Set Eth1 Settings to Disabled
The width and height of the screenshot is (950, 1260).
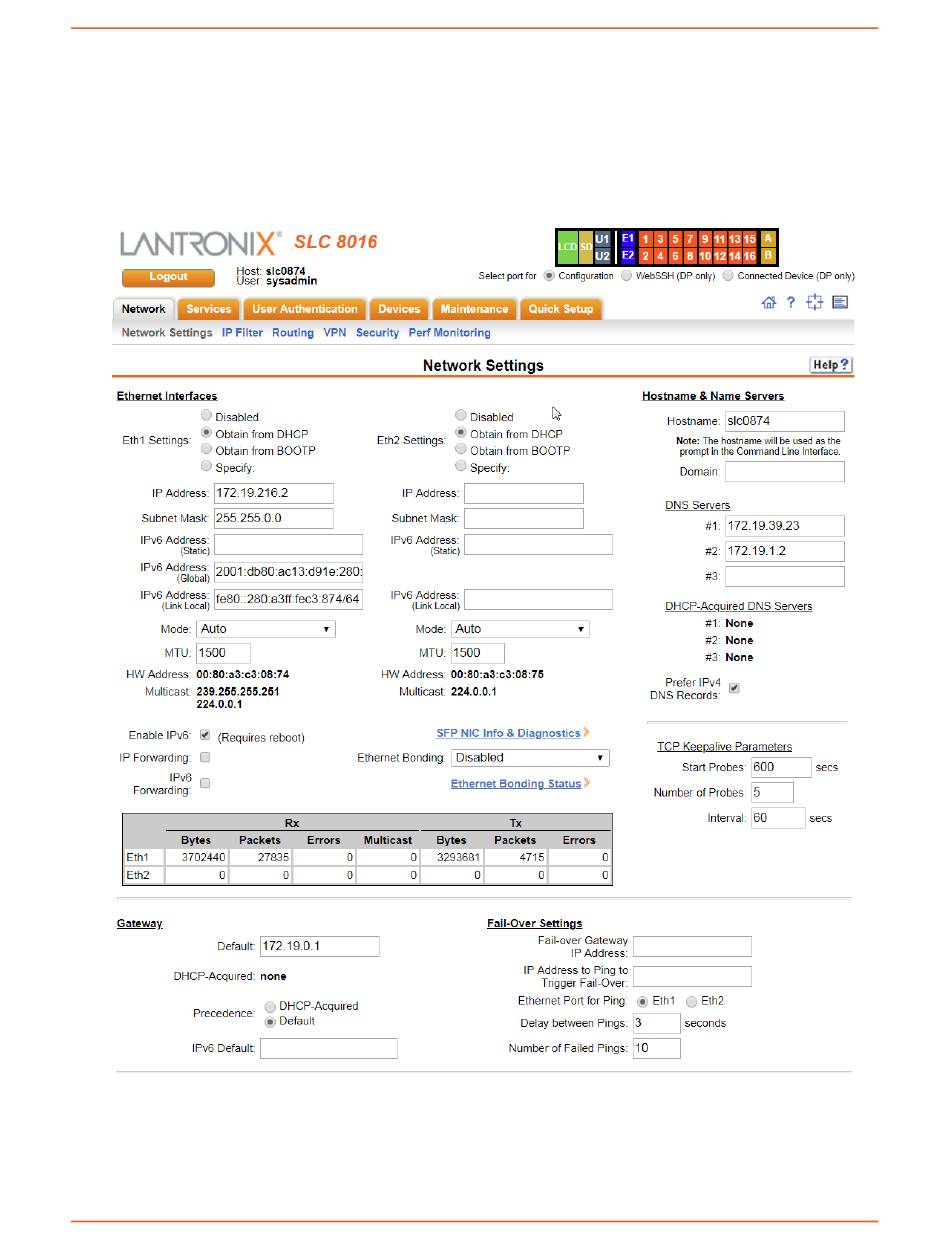point(206,415)
